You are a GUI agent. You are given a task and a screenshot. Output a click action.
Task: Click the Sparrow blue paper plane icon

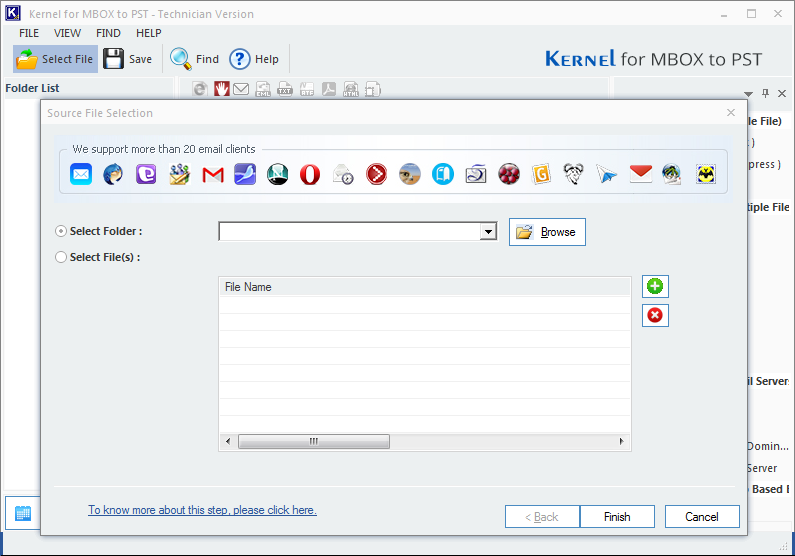click(x=606, y=175)
